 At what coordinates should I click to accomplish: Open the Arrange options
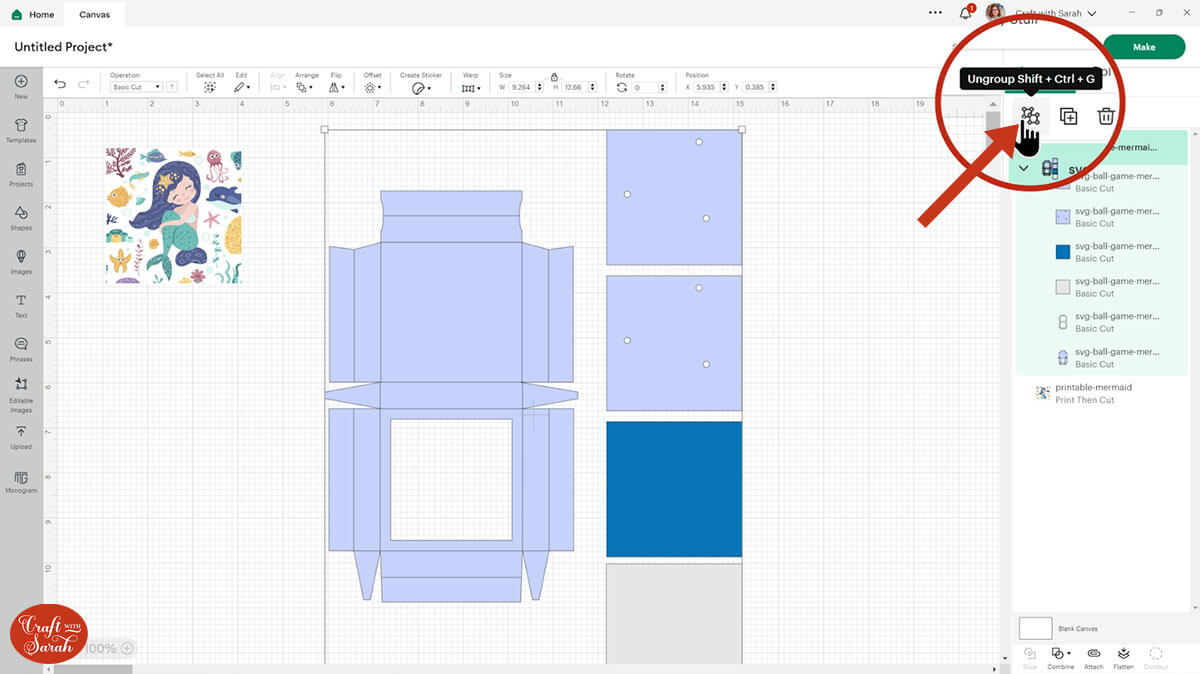click(305, 87)
